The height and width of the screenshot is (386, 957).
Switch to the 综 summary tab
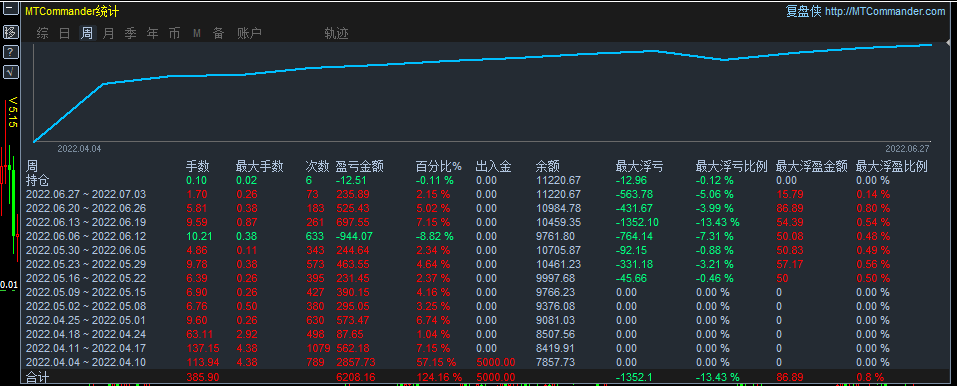[x=42, y=34]
